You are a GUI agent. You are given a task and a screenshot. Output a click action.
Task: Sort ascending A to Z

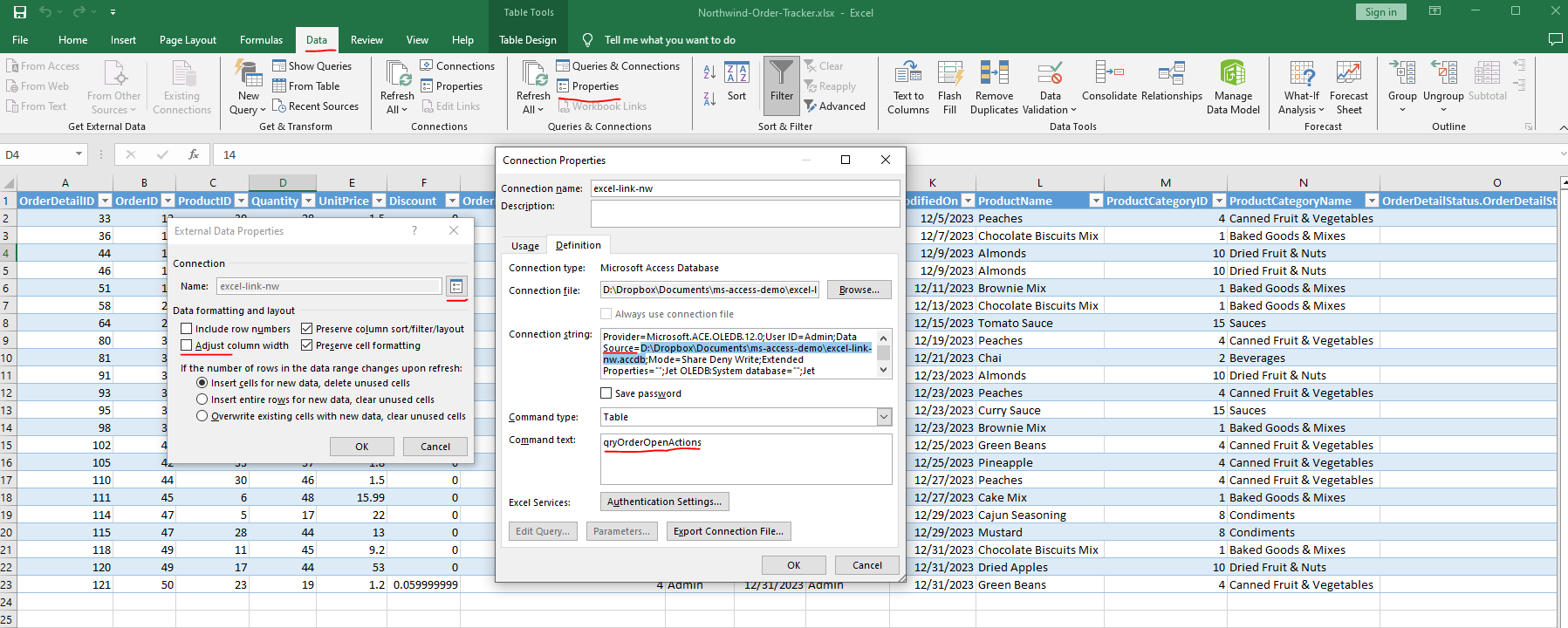709,72
